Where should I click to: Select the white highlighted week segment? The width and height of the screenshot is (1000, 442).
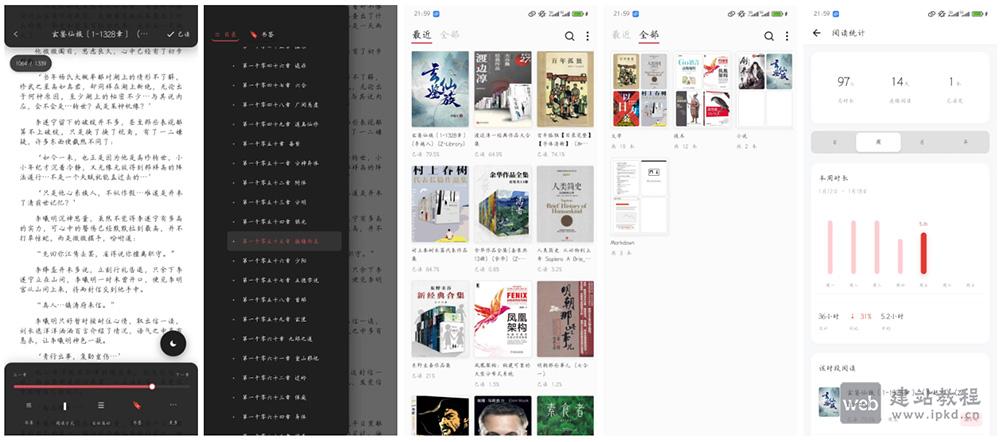(x=878, y=142)
